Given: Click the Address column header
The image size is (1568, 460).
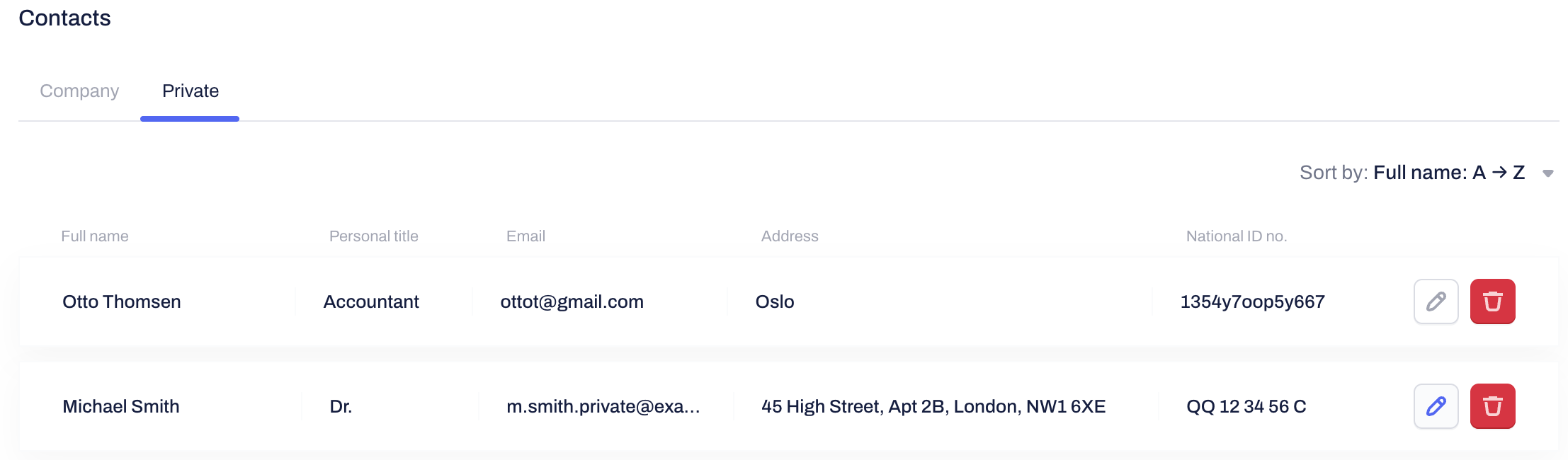Looking at the screenshot, I should tap(790, 236).
